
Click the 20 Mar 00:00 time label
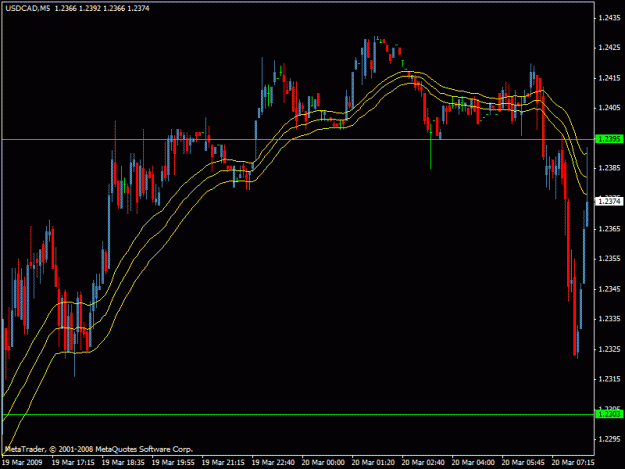(x=323, y=463)
